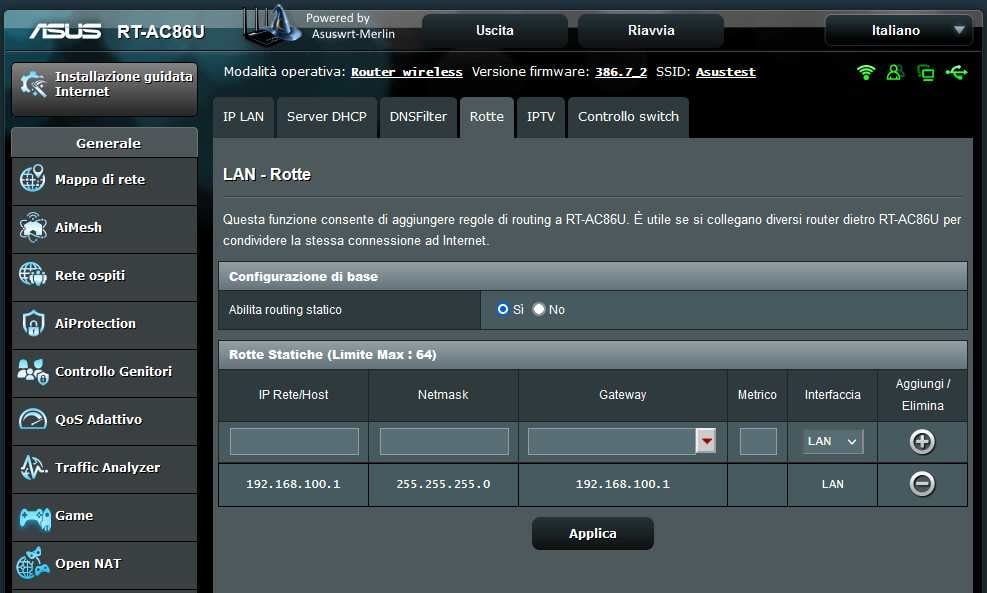
Task: Select Sì for Abilita routing statico
Action: click(x=503, y=310)
